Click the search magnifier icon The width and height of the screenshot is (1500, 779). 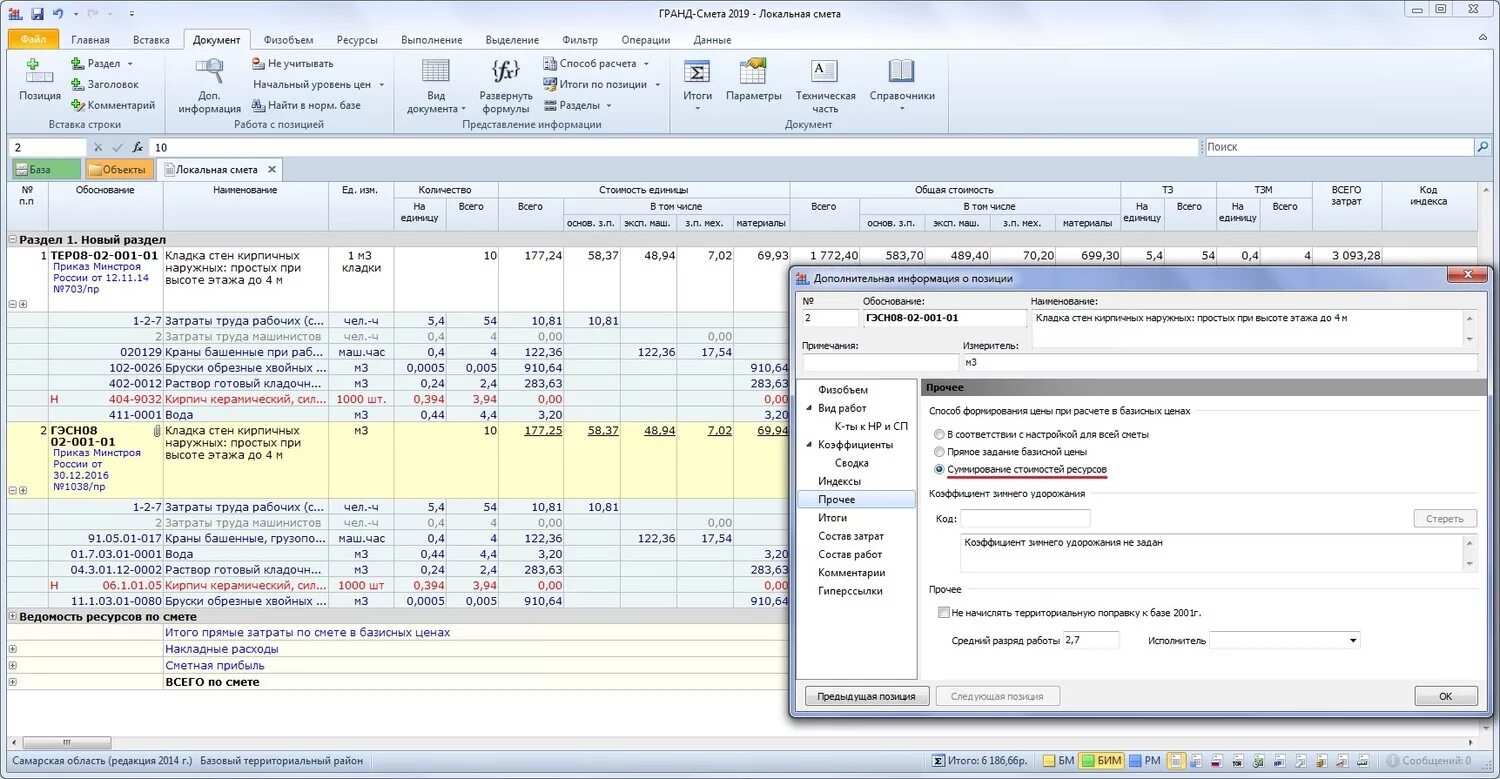click(x=1482, y=147)
